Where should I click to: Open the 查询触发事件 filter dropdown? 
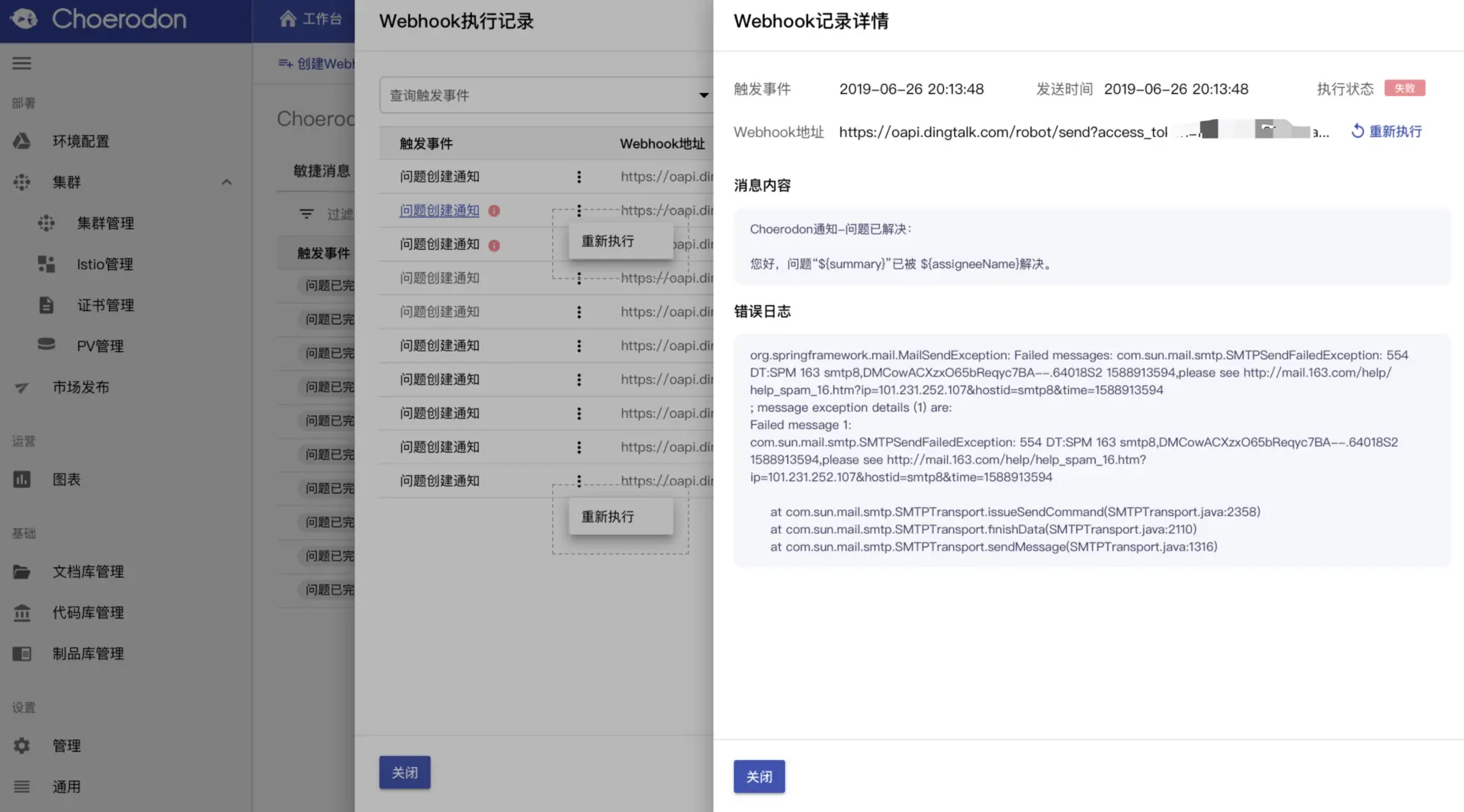point(546,95)
